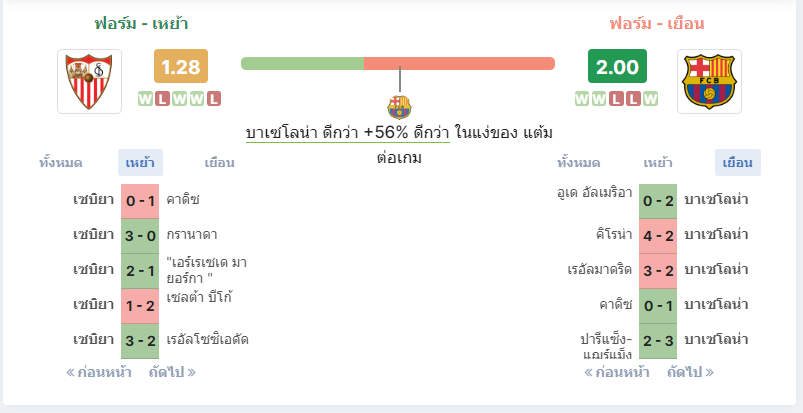Image resolution: width=803 pixels, height=413 pixels.
Task: Select เยือน tab under Barcelona form
Action: pyautogui.click(x=738, y=163)
